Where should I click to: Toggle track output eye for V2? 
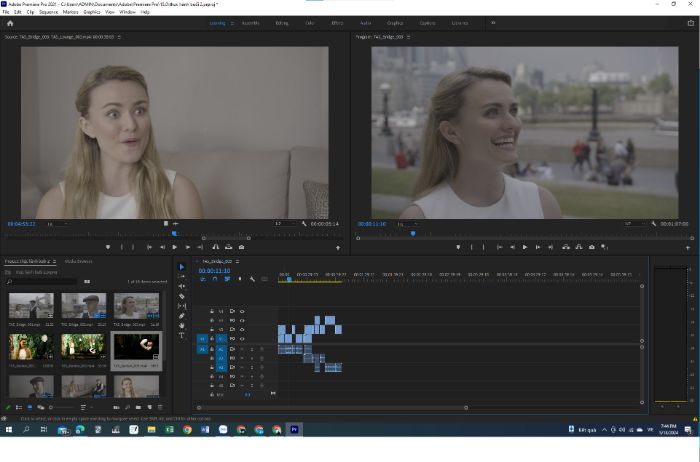242,329
